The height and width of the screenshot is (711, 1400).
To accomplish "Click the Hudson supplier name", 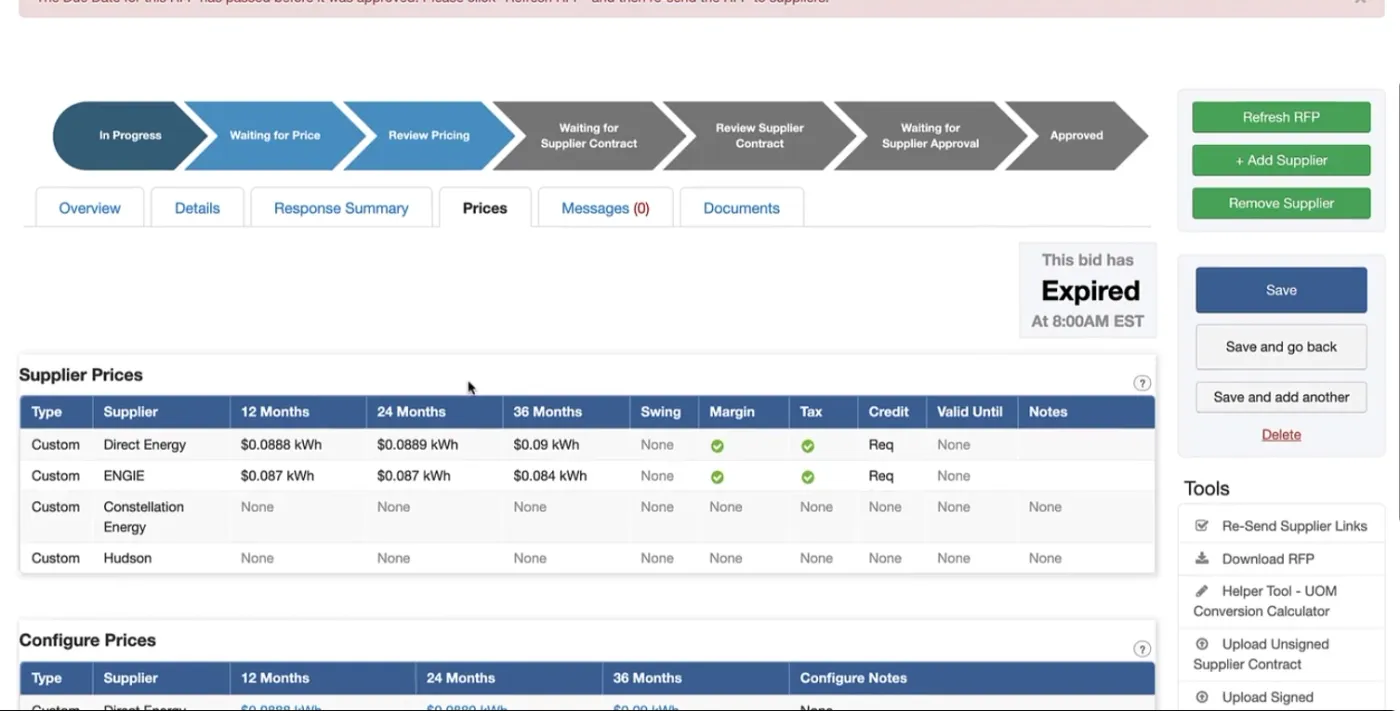I will tap(128, 558).
